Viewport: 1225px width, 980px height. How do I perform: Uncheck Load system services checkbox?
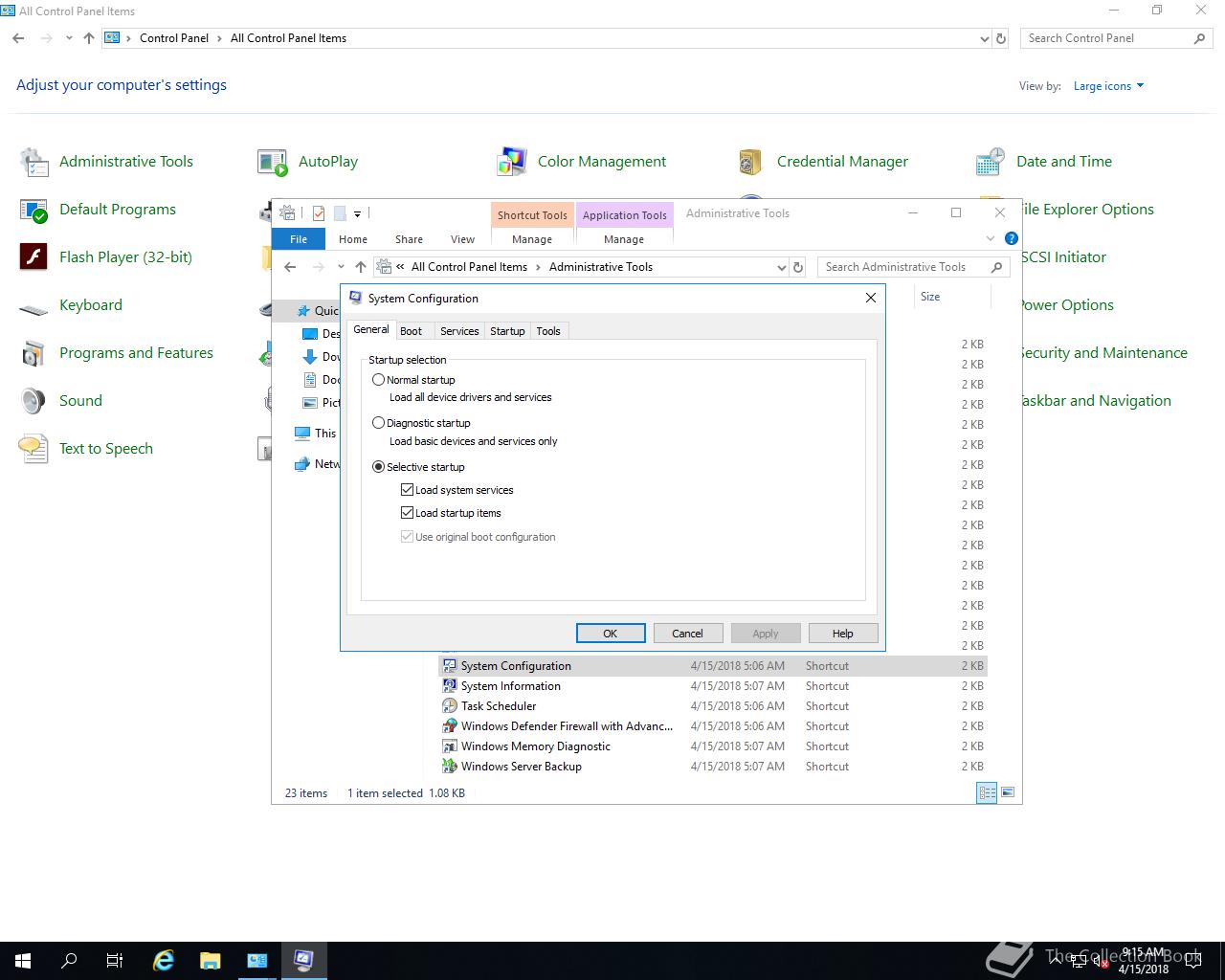point(408,490)
